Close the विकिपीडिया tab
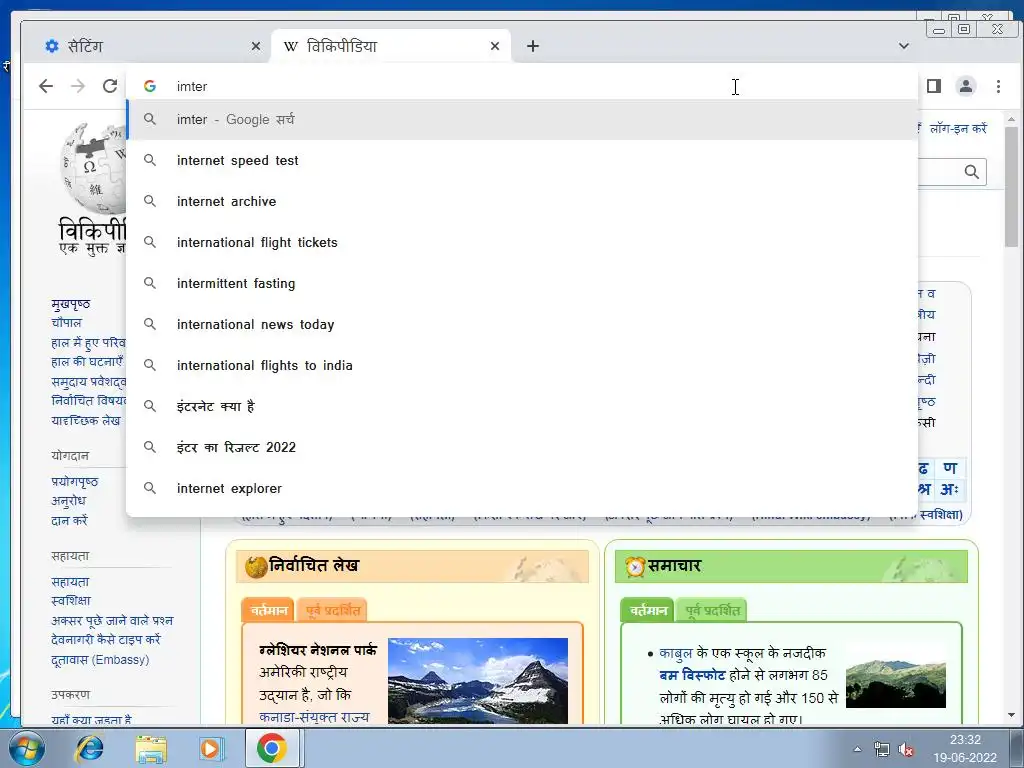The height and width of the screenshot is (768, 1024). click(495, 46)
